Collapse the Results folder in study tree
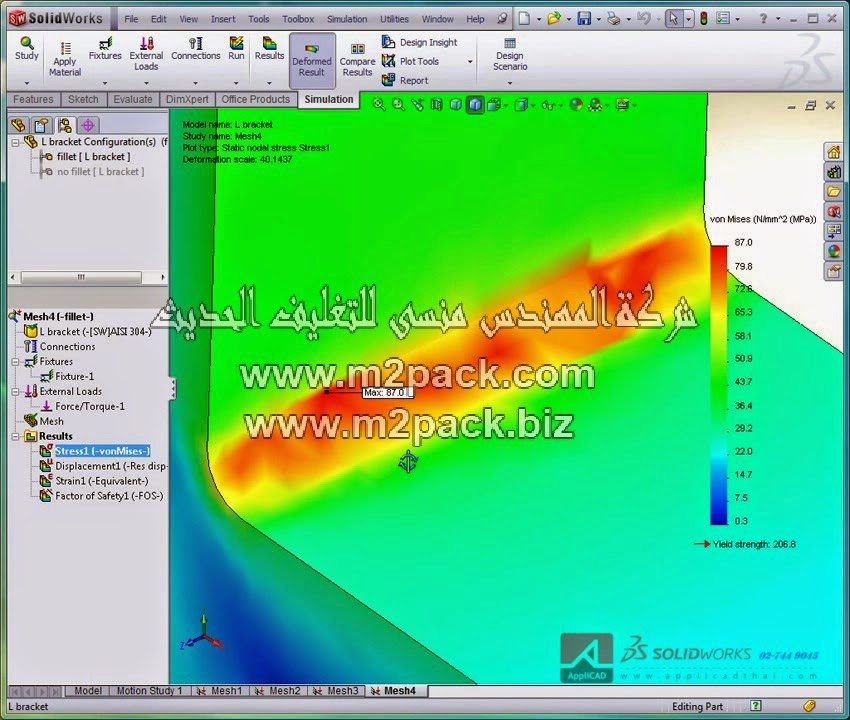Screen dimensions: 850x720 [16, 436]
